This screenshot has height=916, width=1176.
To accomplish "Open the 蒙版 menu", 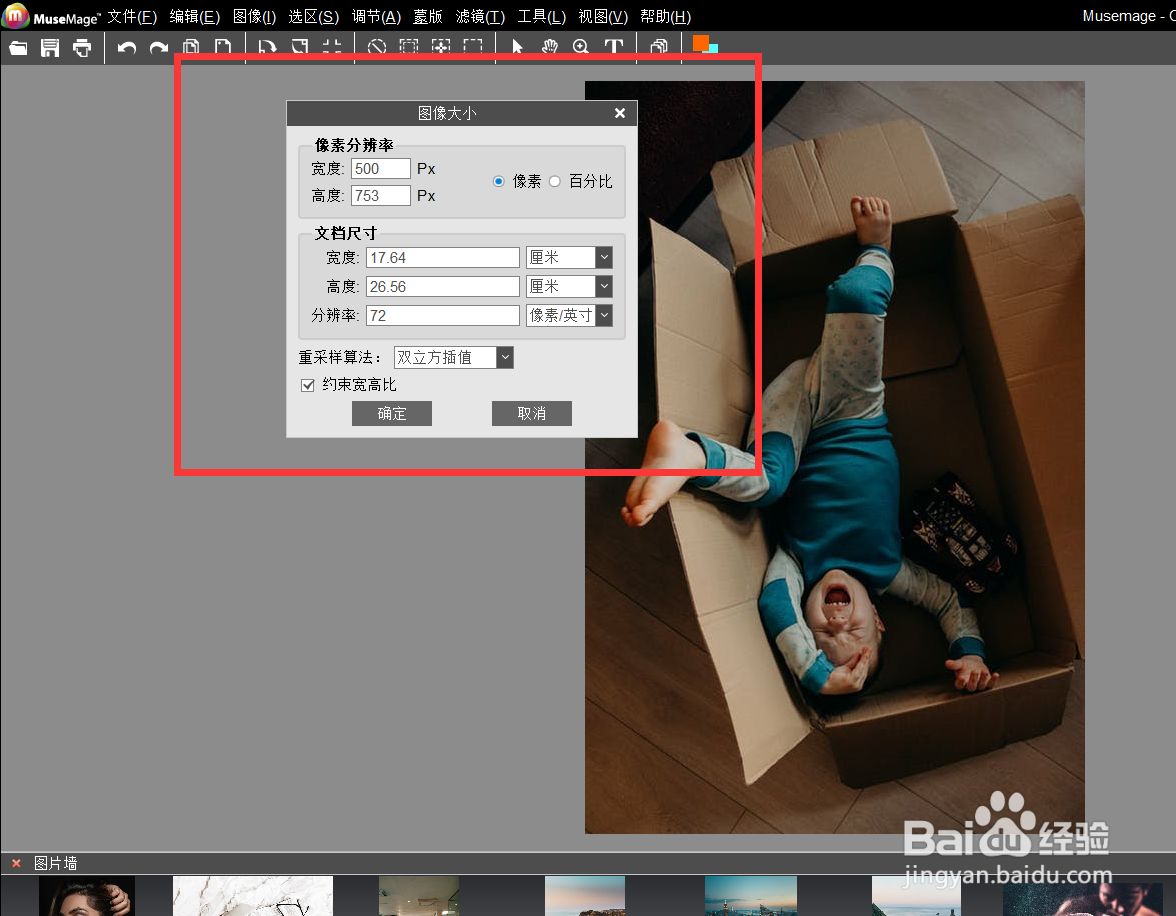I will tap(428, 17).
